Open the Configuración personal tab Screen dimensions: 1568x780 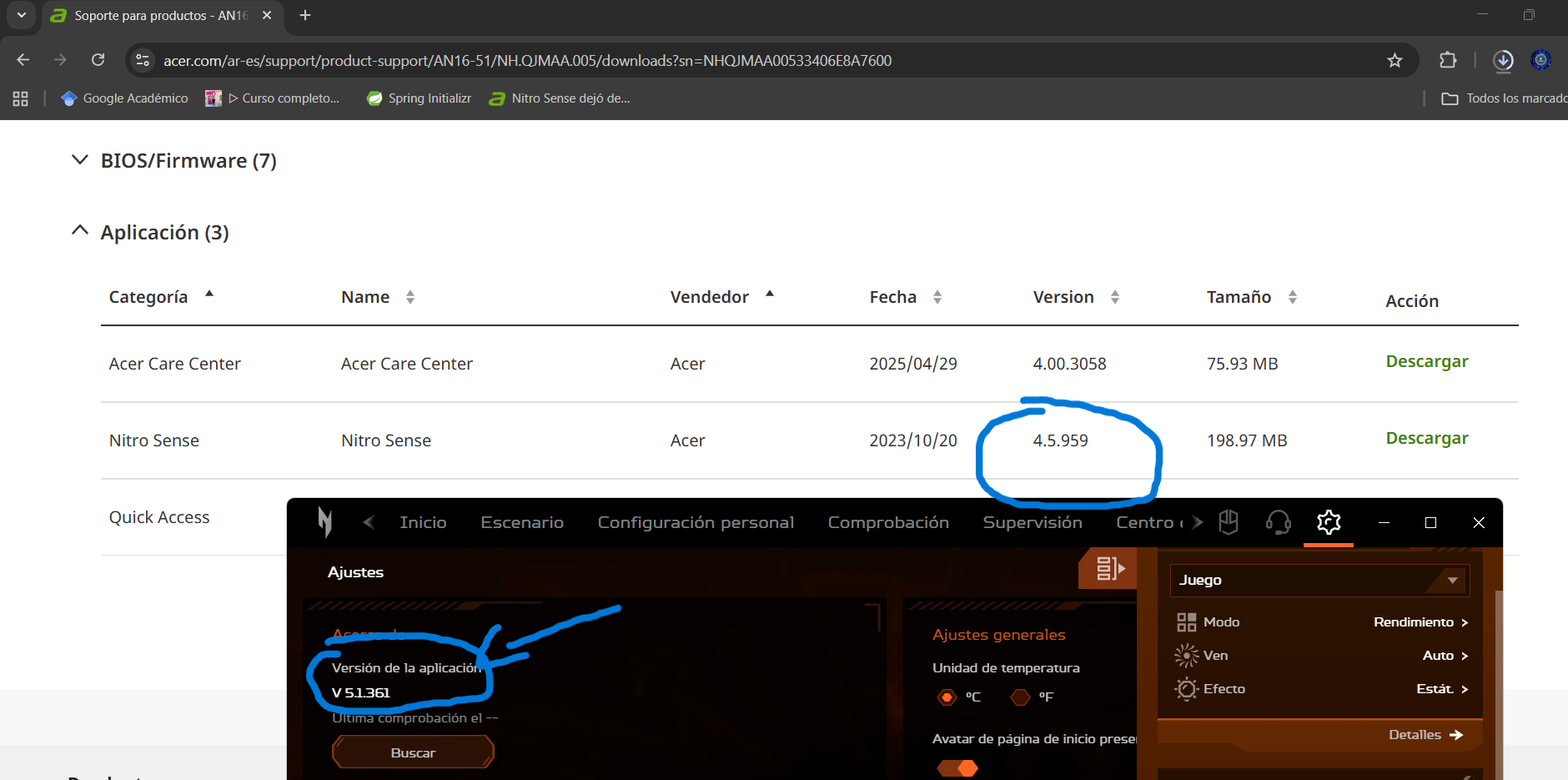tap(696, 522)
